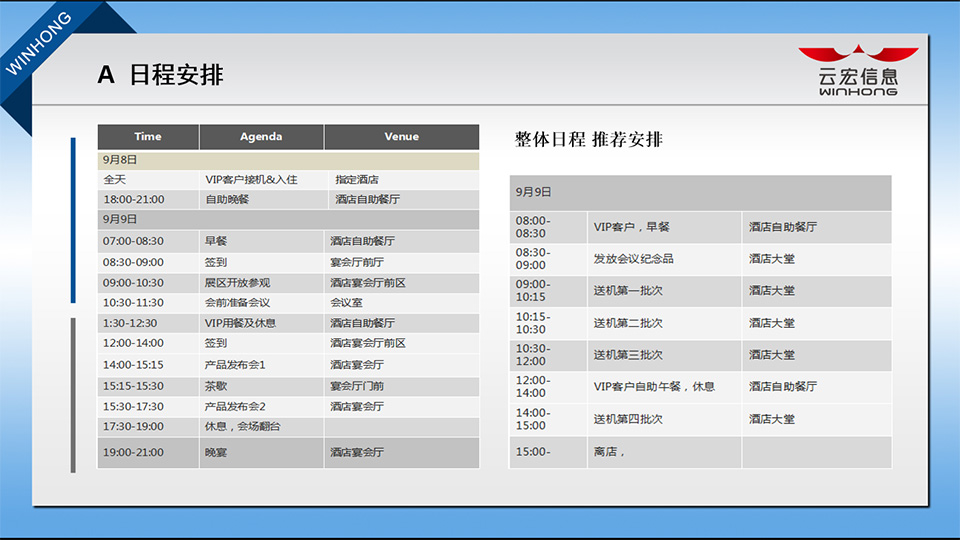Click the 茶歇 agenda cell

point(216,386)
